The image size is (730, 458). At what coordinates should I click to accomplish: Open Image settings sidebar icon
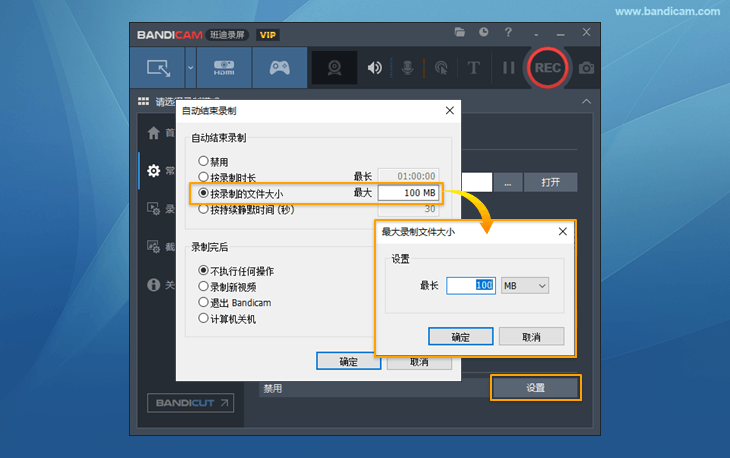coord(154,247)
